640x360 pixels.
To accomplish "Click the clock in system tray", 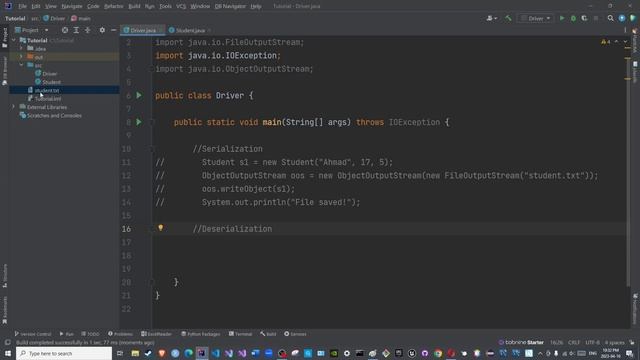I will (x=611, y=353).
